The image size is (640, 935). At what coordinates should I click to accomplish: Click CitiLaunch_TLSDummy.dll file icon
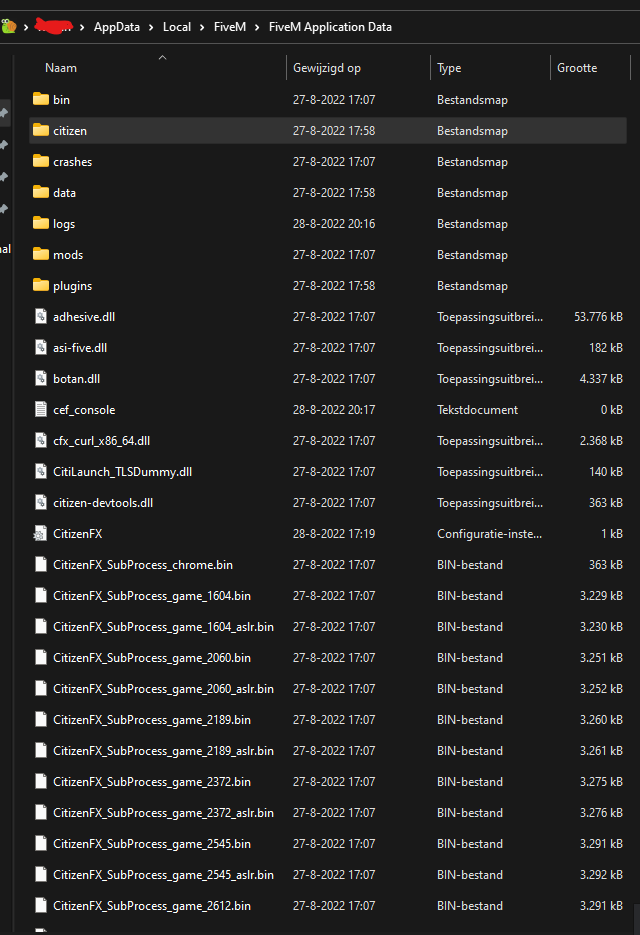tap(41, 471)
